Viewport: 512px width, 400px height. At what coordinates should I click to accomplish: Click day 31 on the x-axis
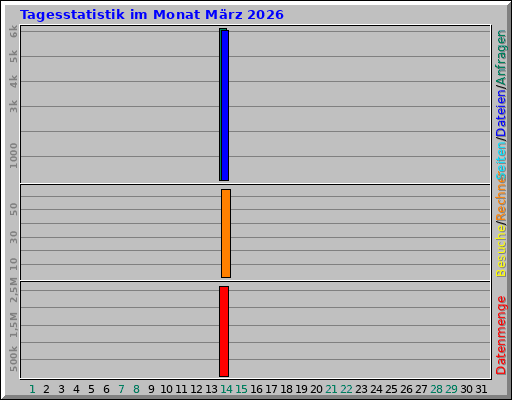coord(481,389)
